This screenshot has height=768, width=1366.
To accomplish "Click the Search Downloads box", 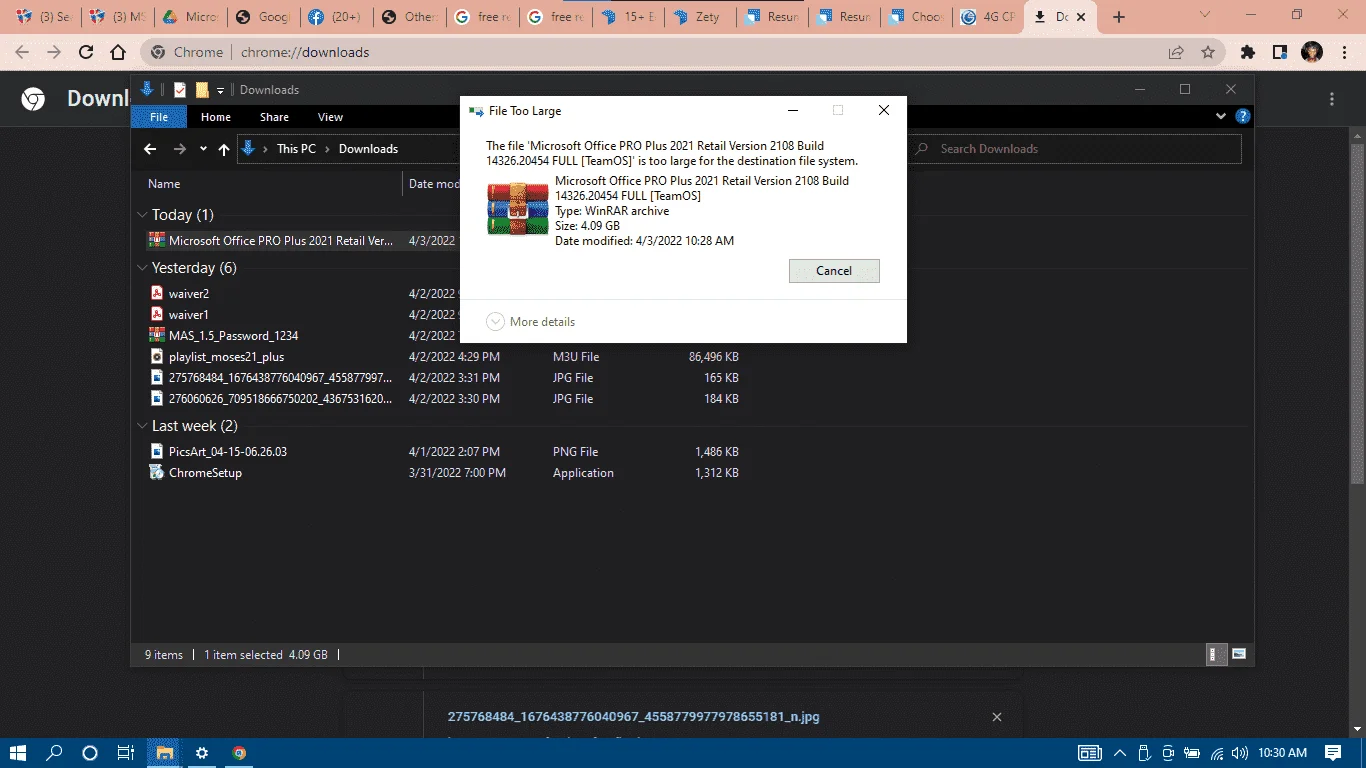I will click(x=1075, y=149).
